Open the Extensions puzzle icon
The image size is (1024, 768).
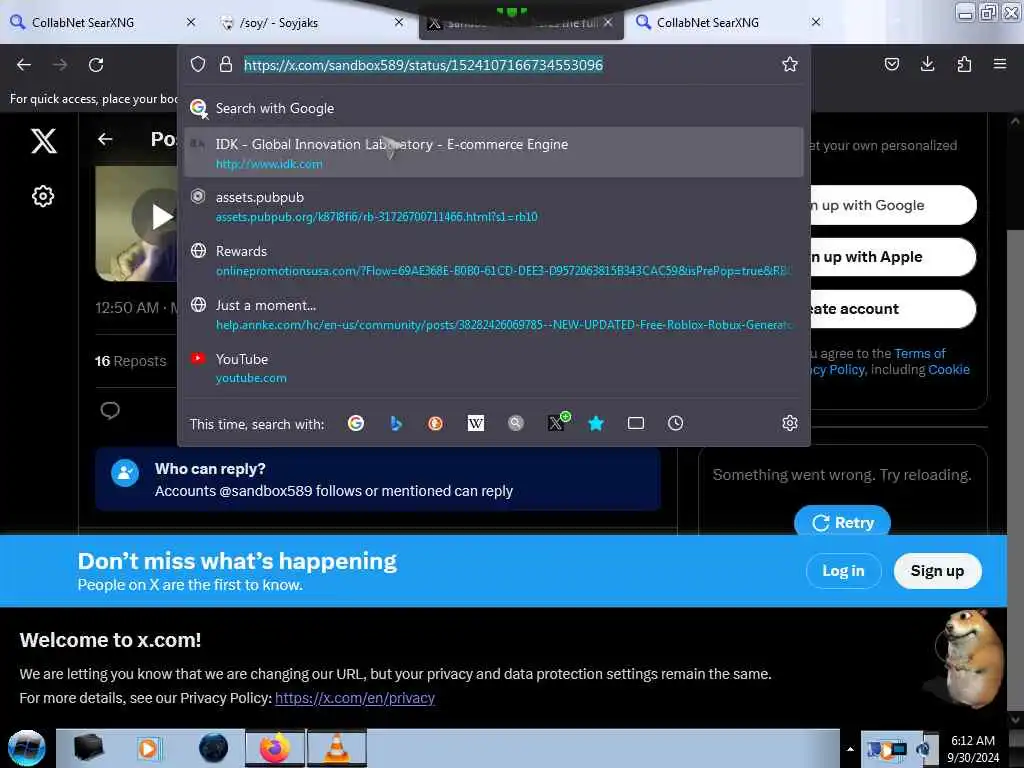coord(964,64)
